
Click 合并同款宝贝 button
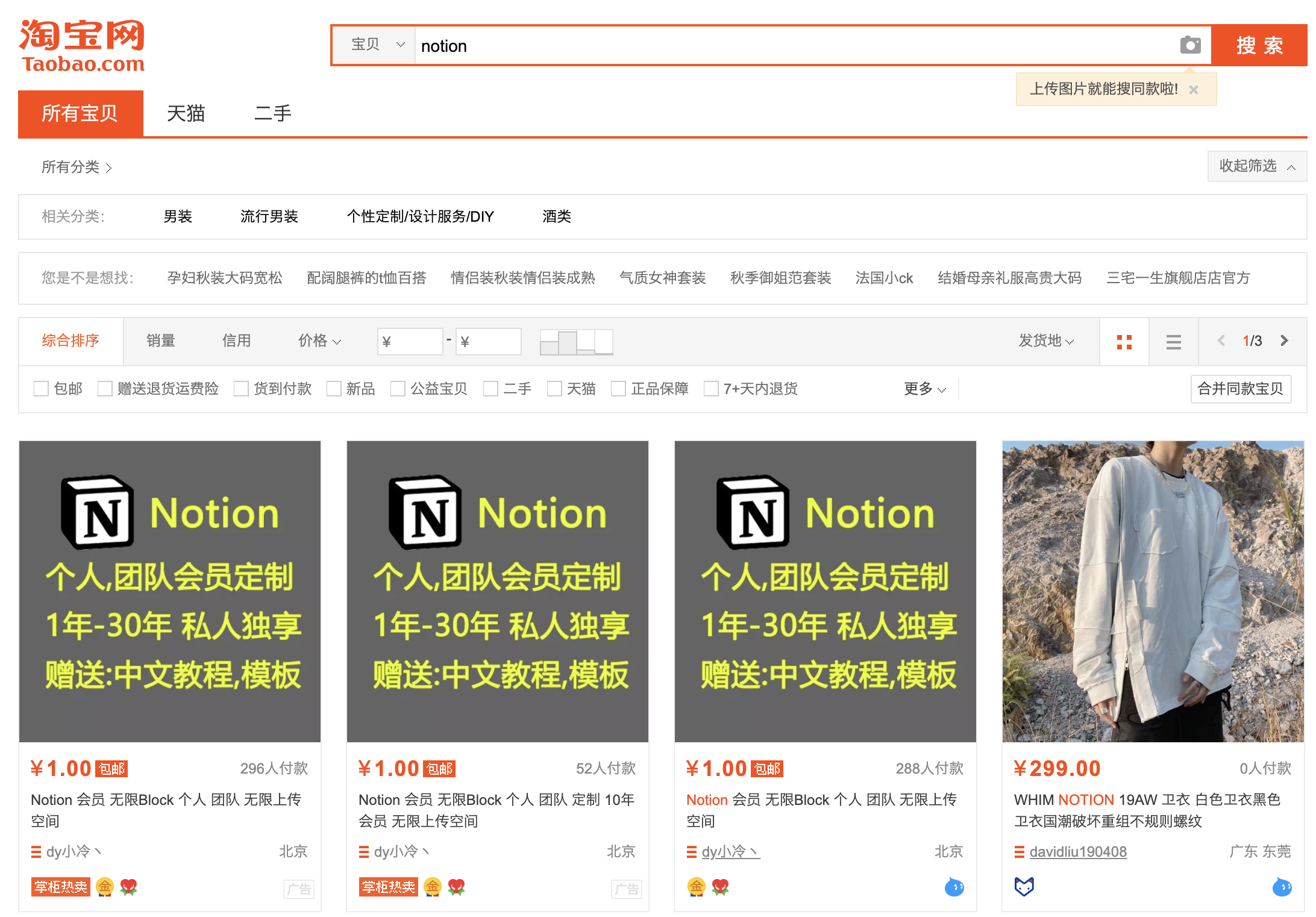coord(1240,389)
